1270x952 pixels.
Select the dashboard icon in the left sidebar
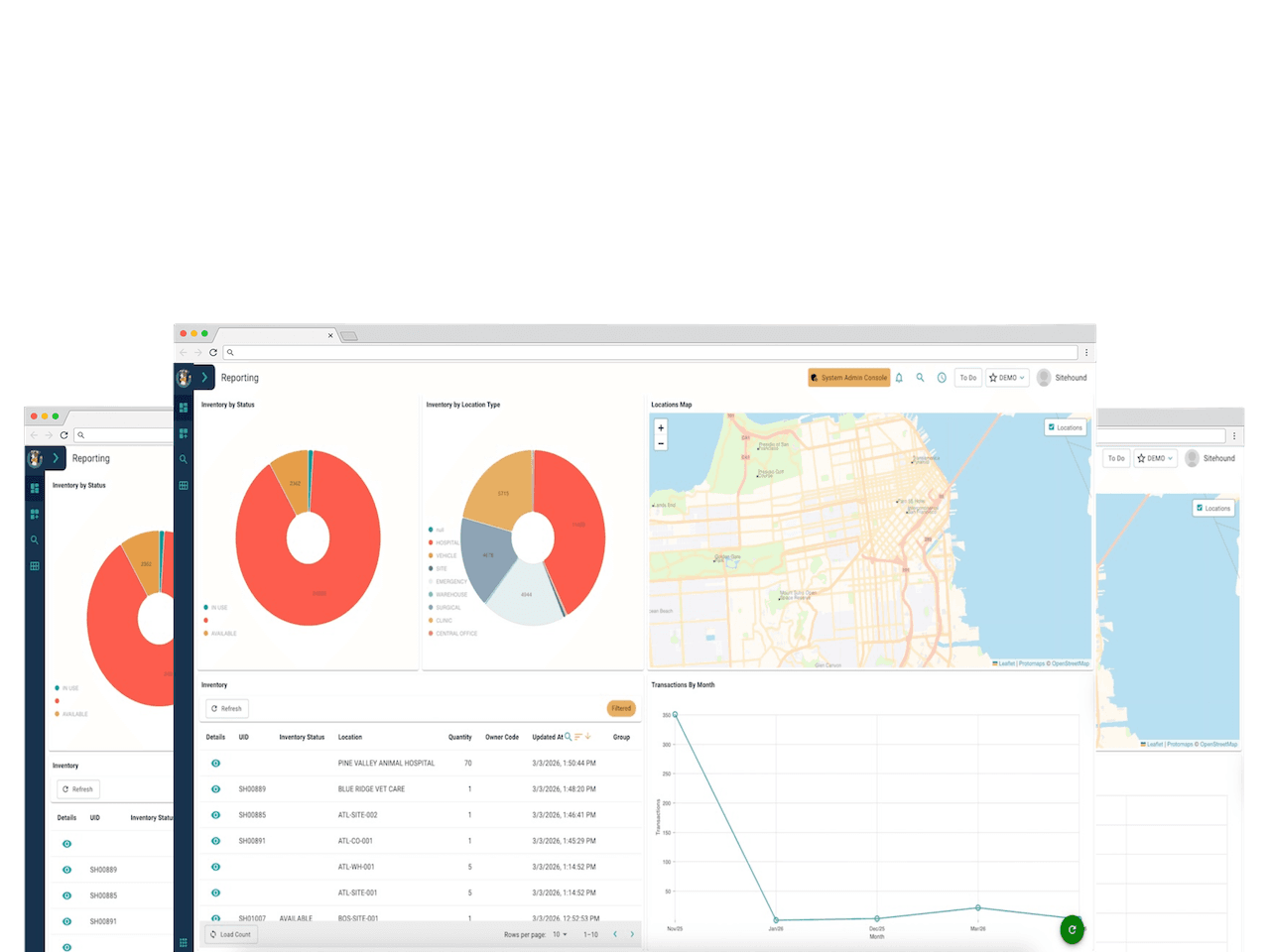coord(184,408)
